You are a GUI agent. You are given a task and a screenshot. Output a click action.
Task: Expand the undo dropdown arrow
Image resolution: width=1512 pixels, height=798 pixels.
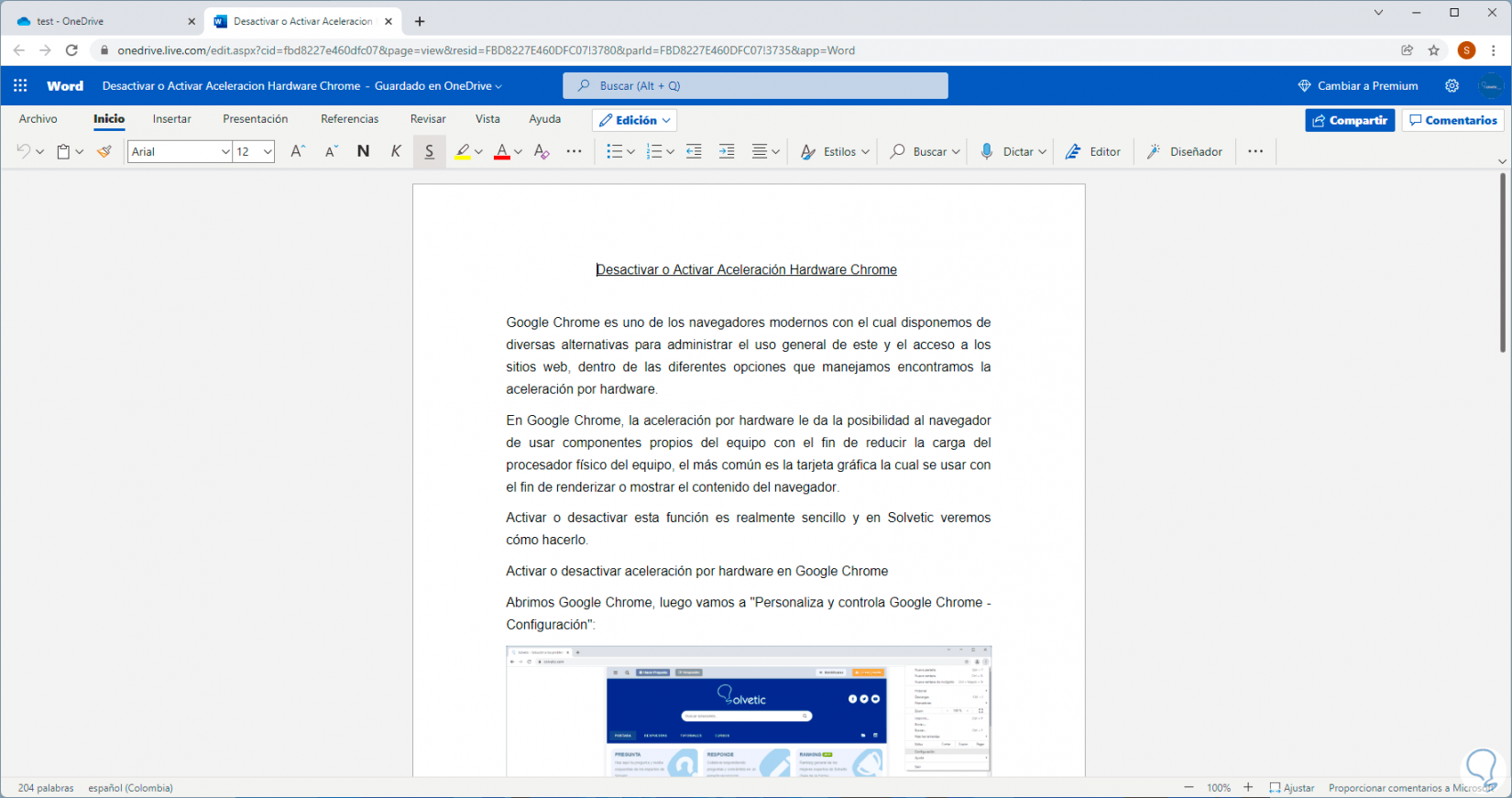39,152
